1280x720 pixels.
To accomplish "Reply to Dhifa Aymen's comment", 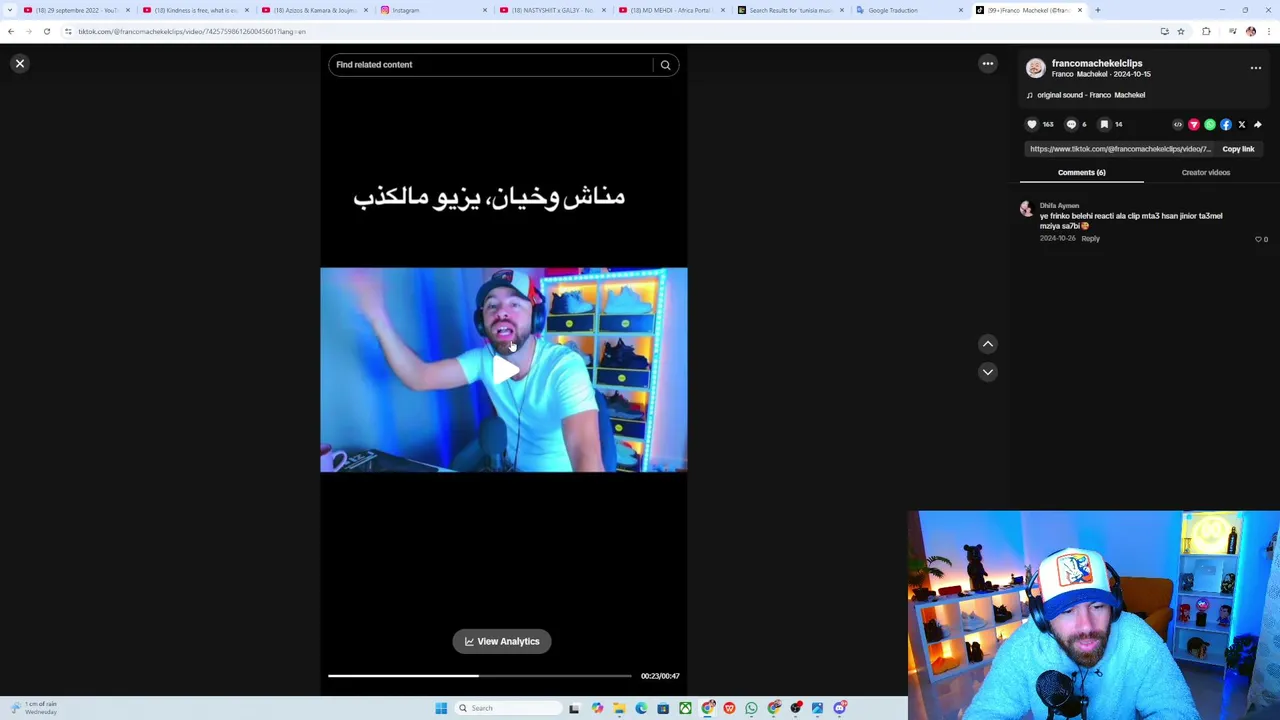I will pyautogui.click(x=1090, y=239).
